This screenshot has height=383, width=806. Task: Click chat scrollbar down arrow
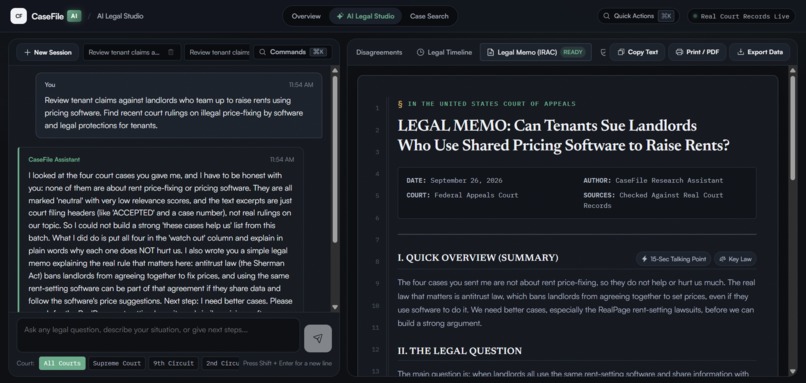click(335, 307)
